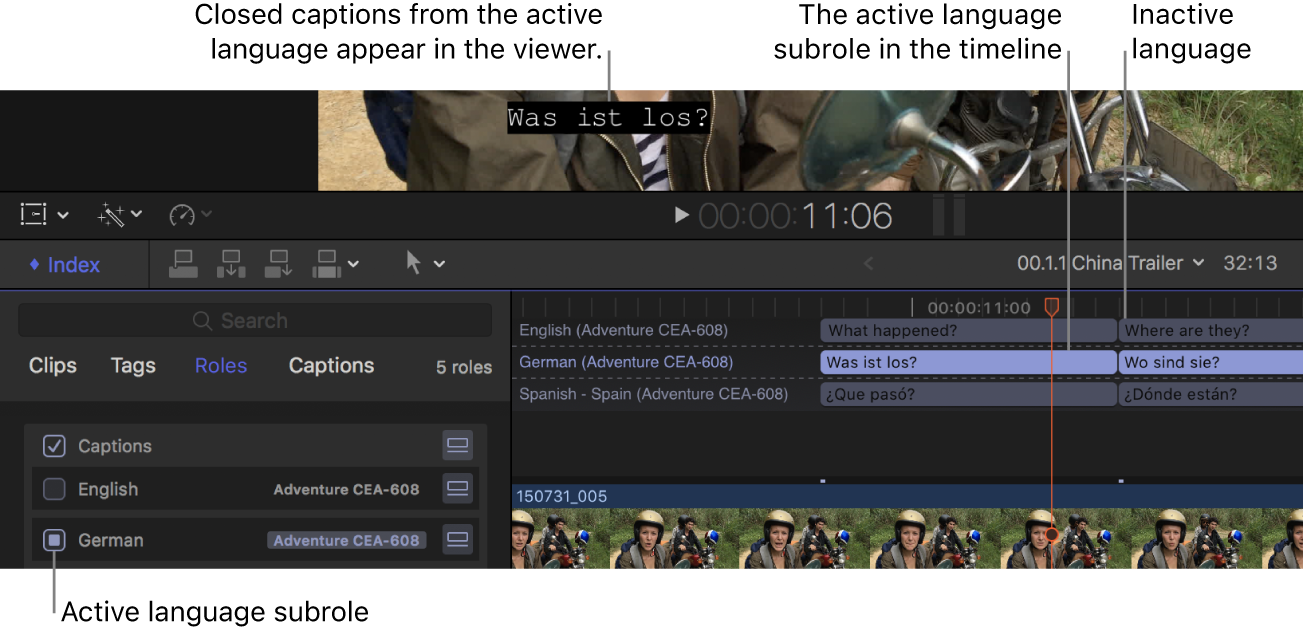Image resolution: width=1304 pixels, height=630 pixels.
Task: Click the connect clip to storyline icon
Action: pos(183,264)
